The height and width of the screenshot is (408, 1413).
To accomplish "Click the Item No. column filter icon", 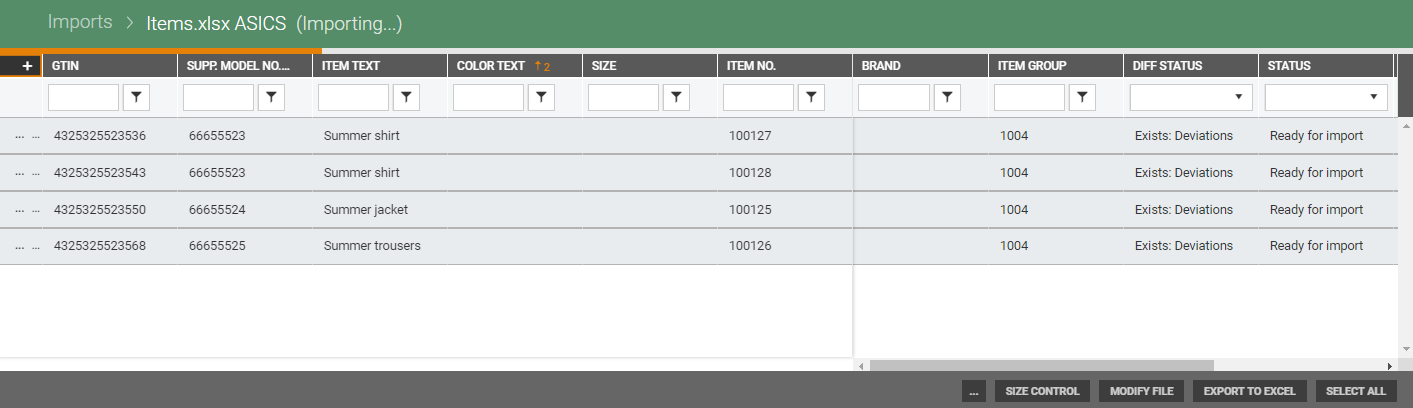I will pos(811,97).
